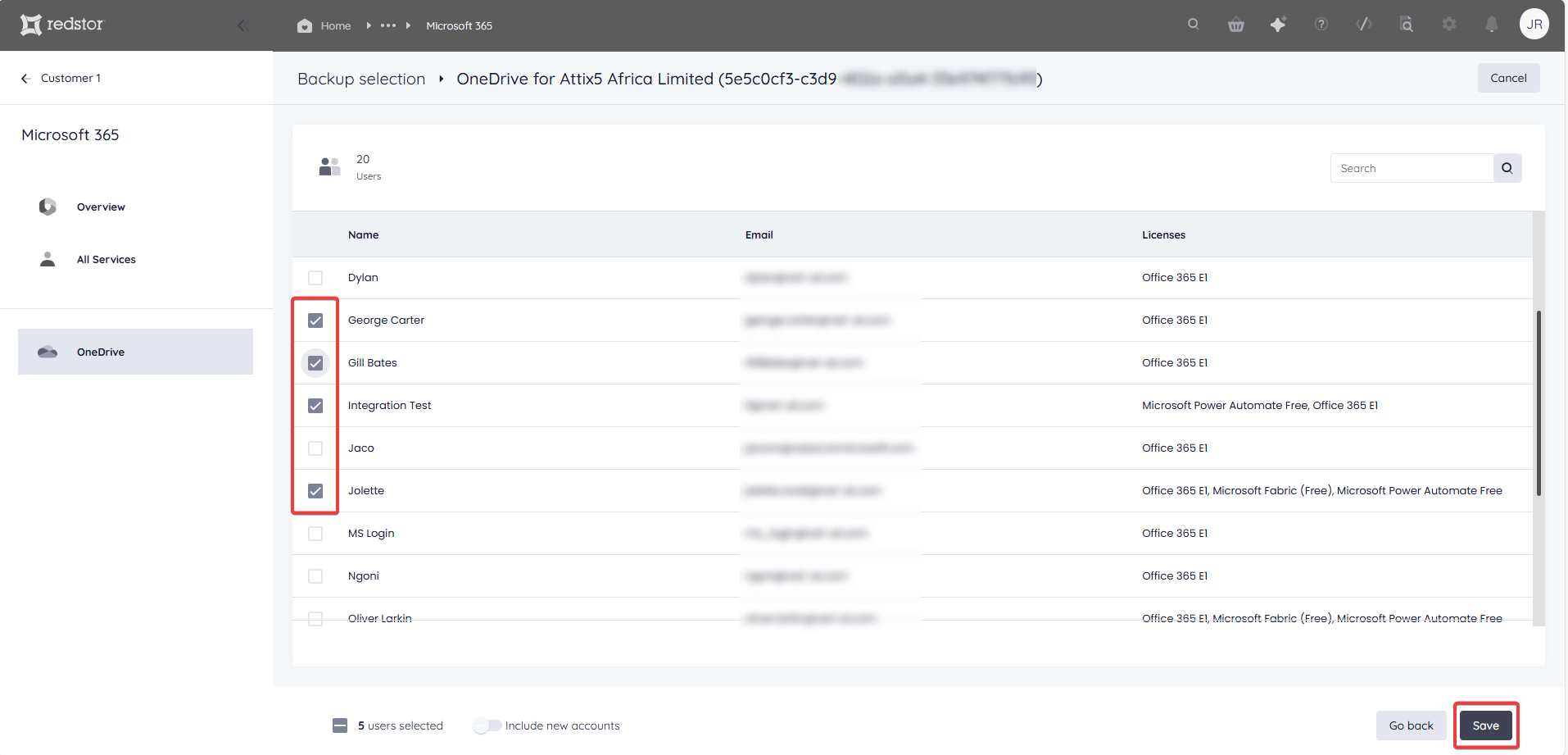Screen dimensions: 1568x755
Task: Click the Ngoni name cell
Action: [x=363, y=575]
